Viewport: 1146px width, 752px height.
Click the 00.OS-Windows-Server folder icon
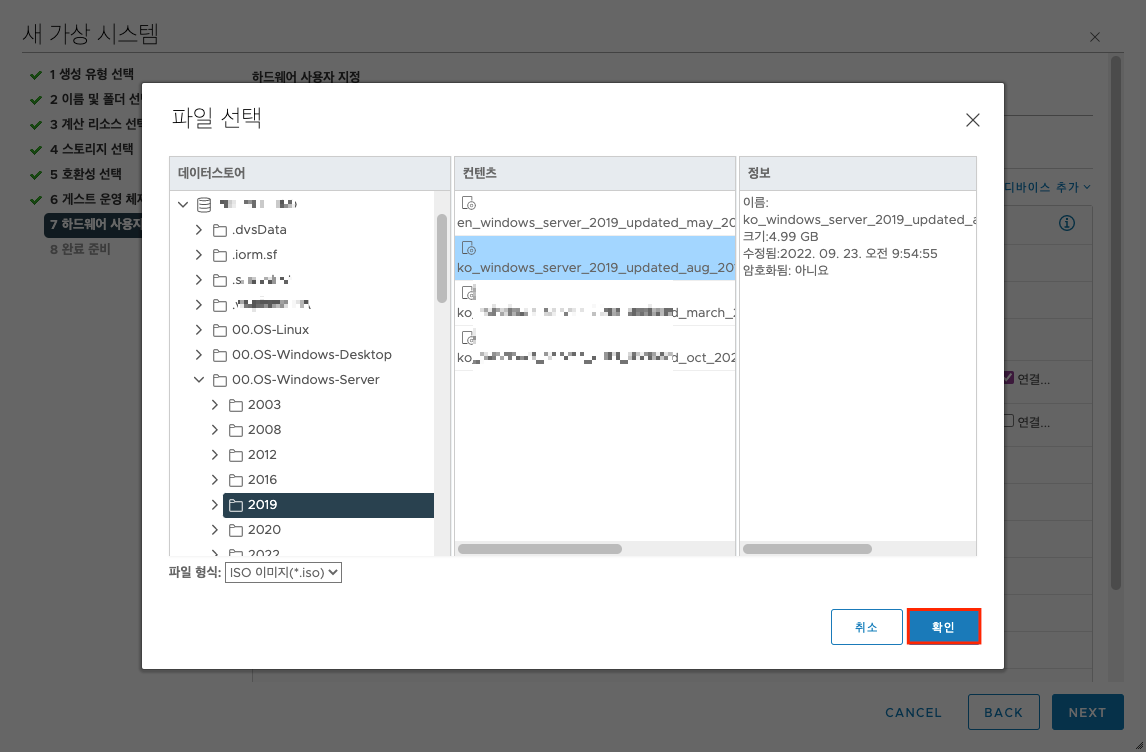click(x=220, y=380)
